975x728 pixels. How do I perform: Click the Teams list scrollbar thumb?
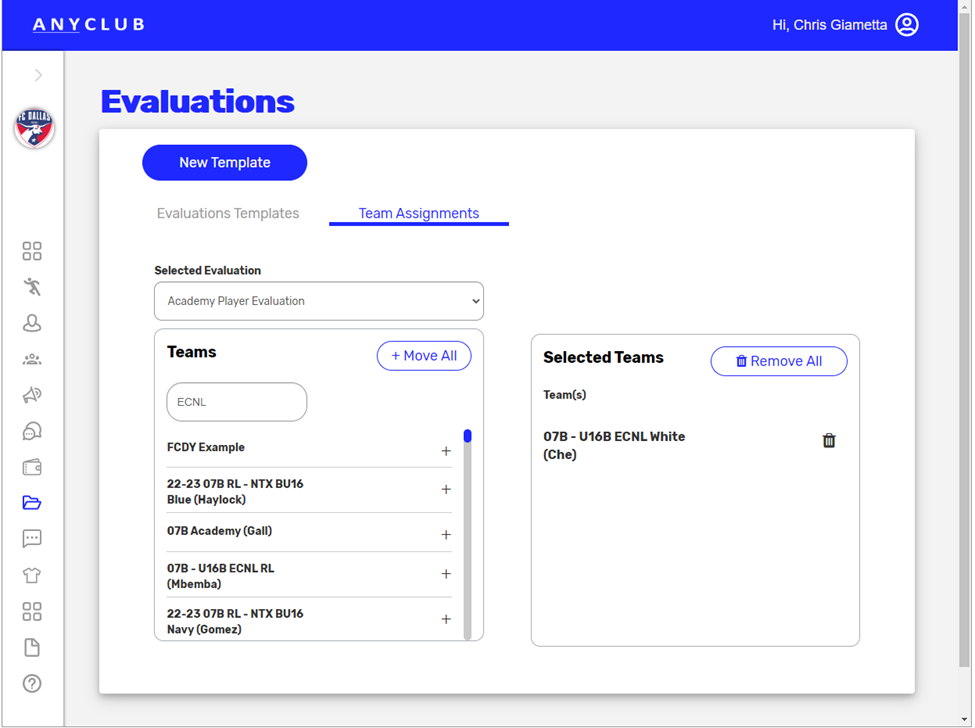[468, 436]
